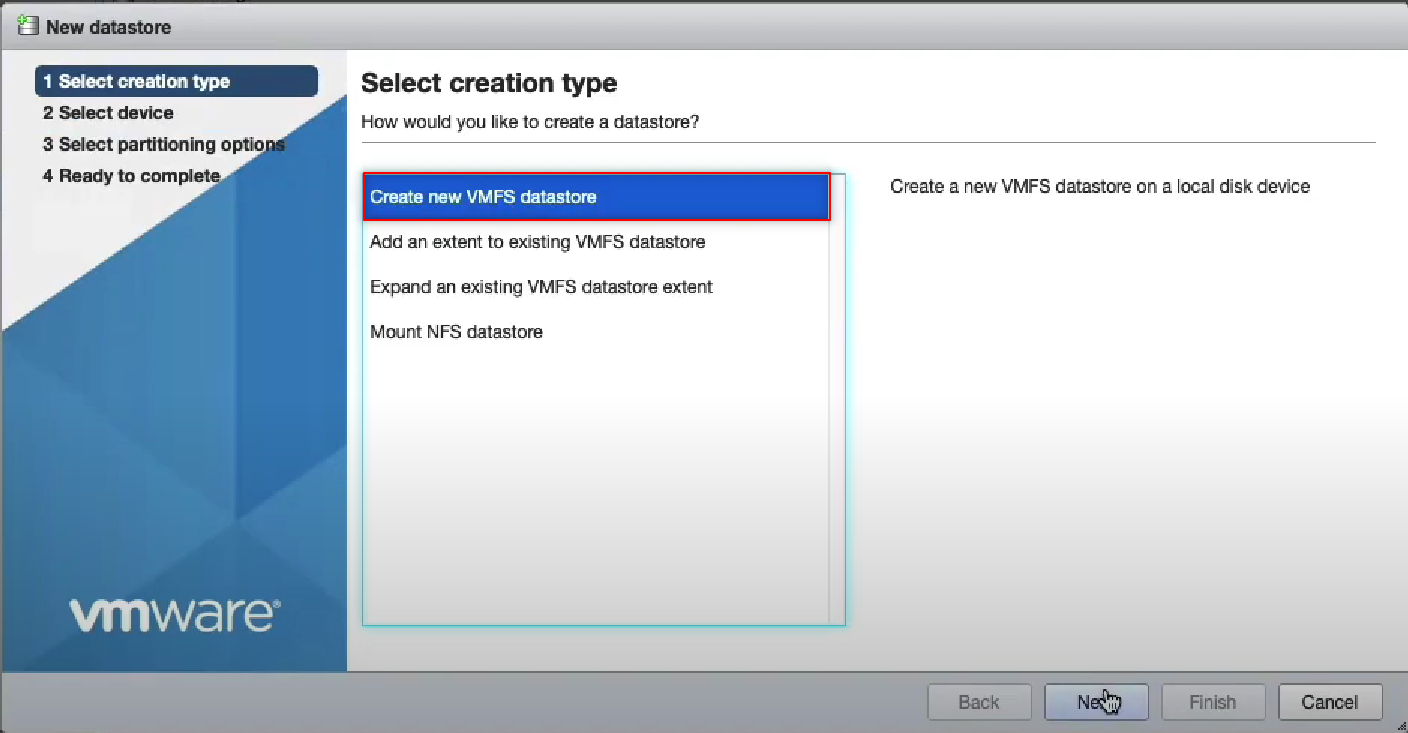Jump to step 3 Select partitioning options
1408x733 pixels.
pos(163,144)
